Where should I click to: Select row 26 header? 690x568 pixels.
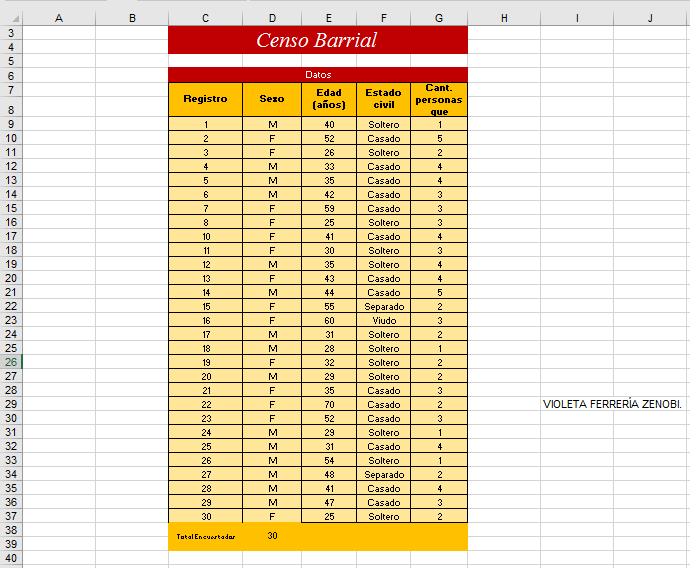coord(11,362)
